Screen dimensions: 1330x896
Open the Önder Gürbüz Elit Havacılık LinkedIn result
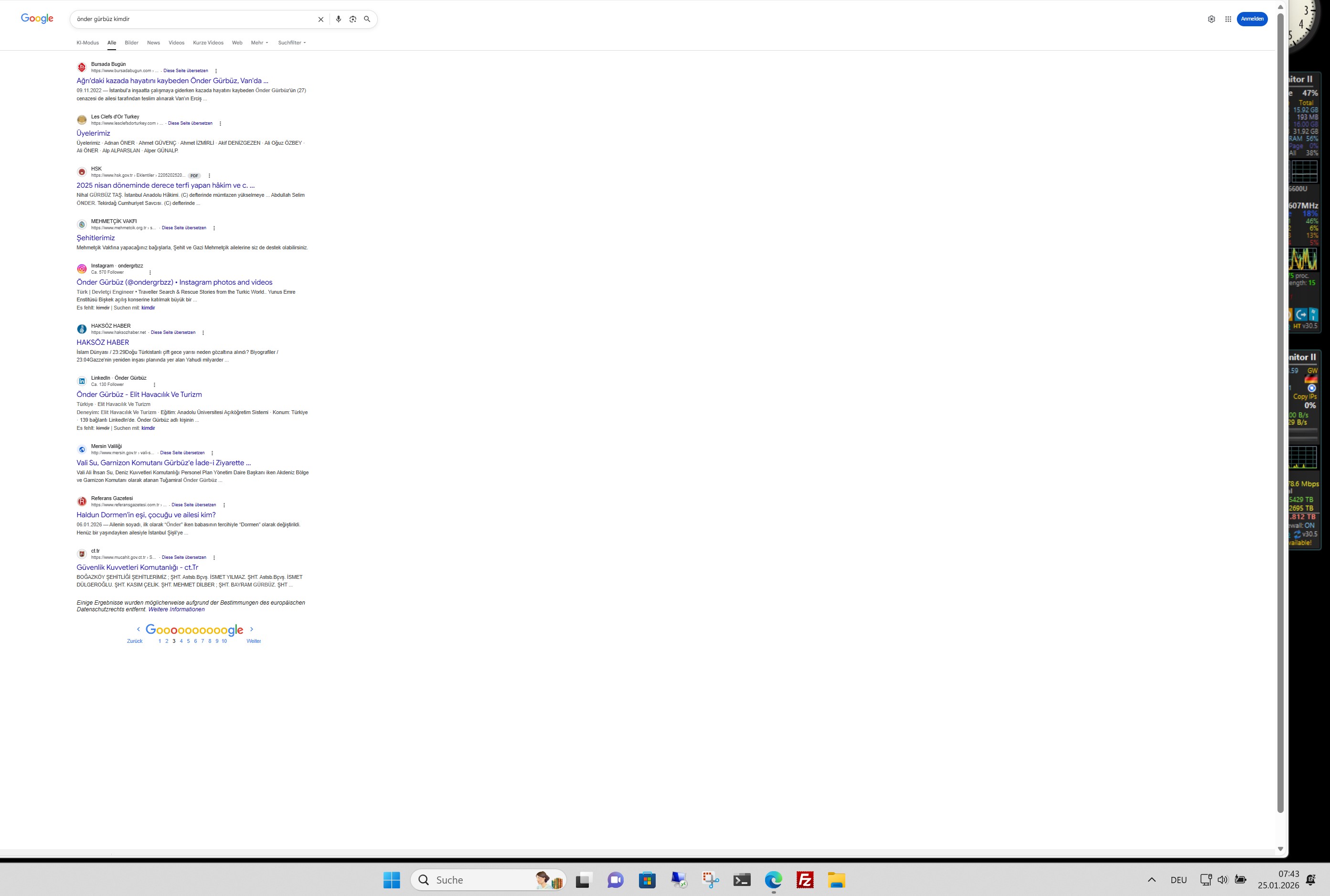point(139,395)
